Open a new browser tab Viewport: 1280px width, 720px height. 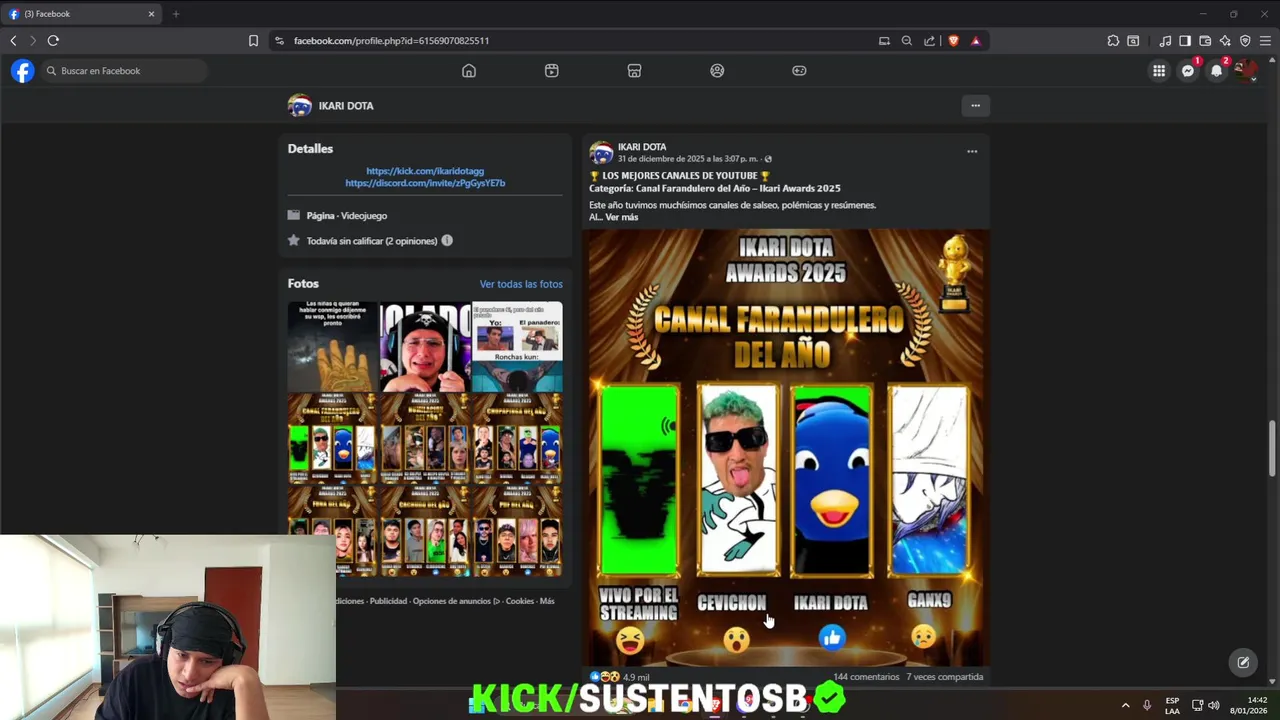(176, 14)
